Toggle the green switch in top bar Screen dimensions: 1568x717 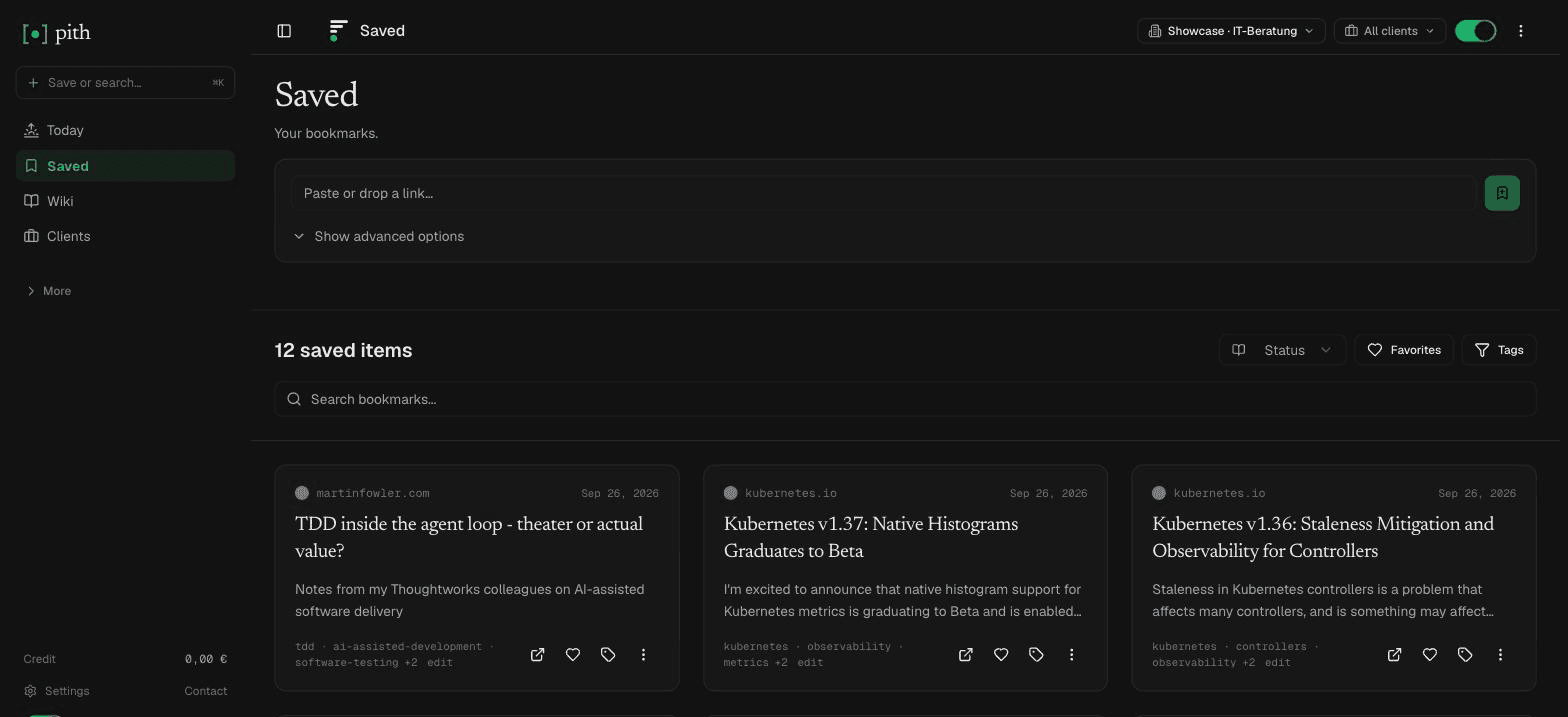pyautogui.click(x=1475, y=31)
